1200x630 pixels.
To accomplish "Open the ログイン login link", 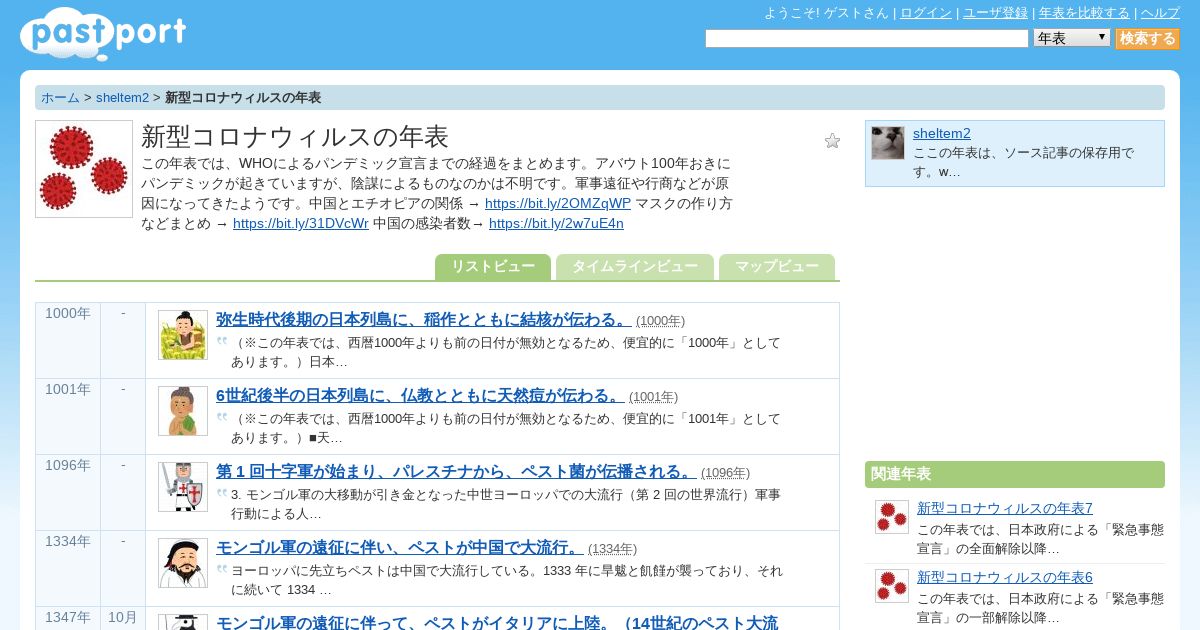I will [926, 13].
